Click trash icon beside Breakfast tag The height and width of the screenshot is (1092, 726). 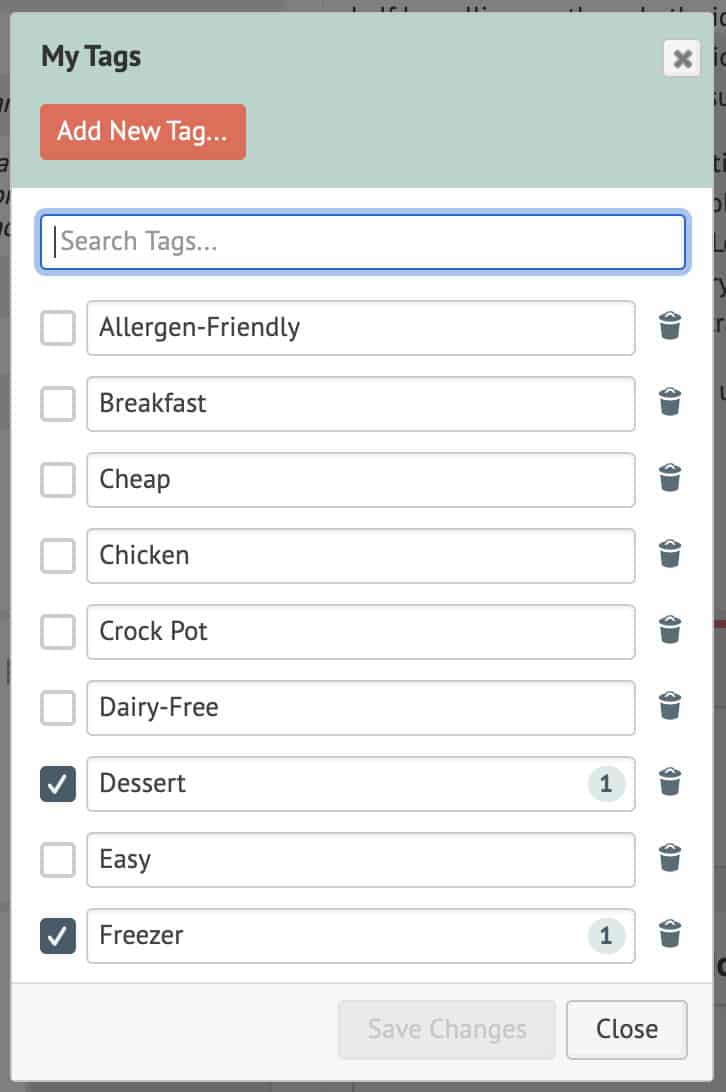click(x=670, y=403)
